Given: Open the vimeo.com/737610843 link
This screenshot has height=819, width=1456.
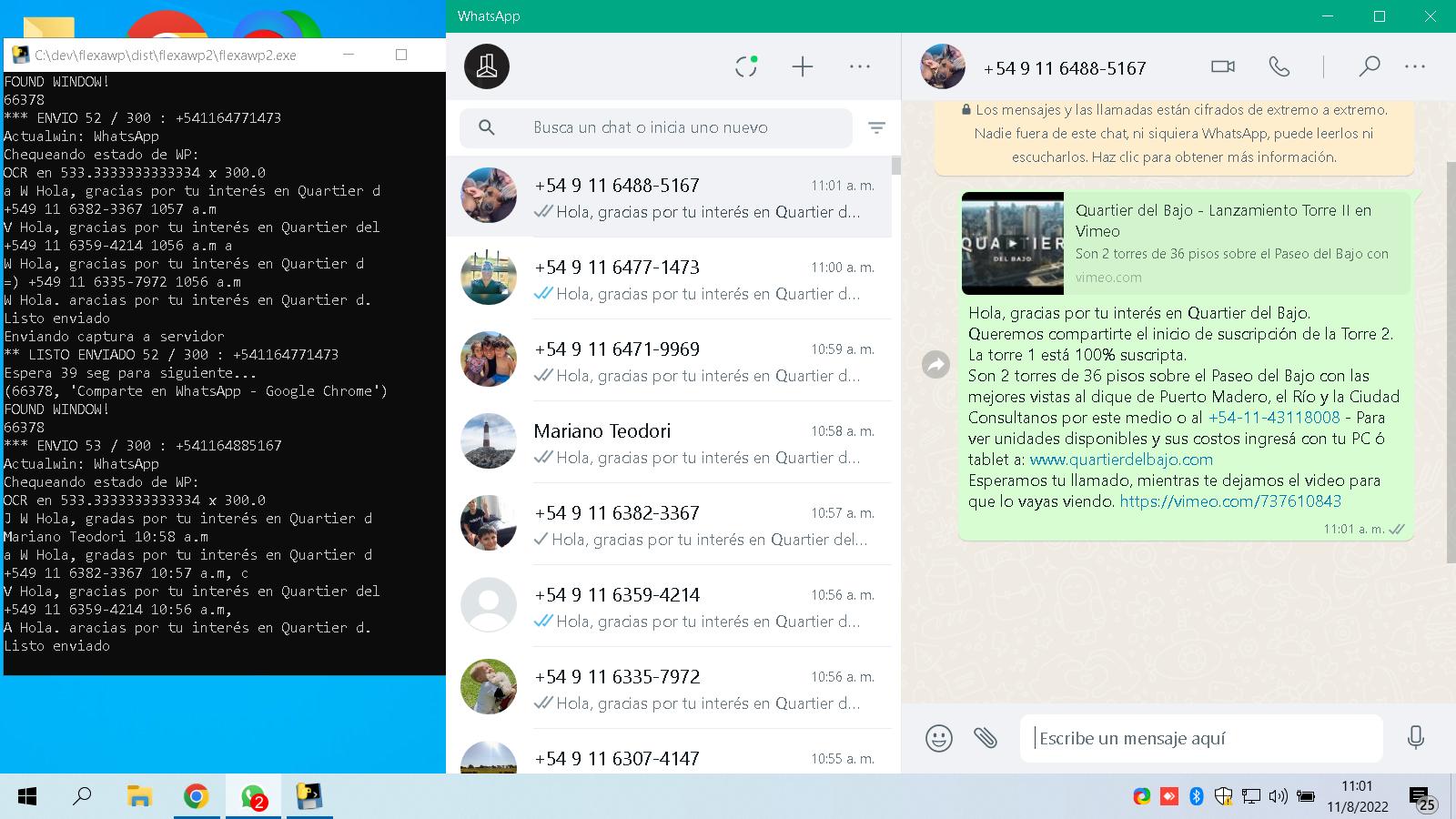Looking at the screenshot, I should 1230,501.
